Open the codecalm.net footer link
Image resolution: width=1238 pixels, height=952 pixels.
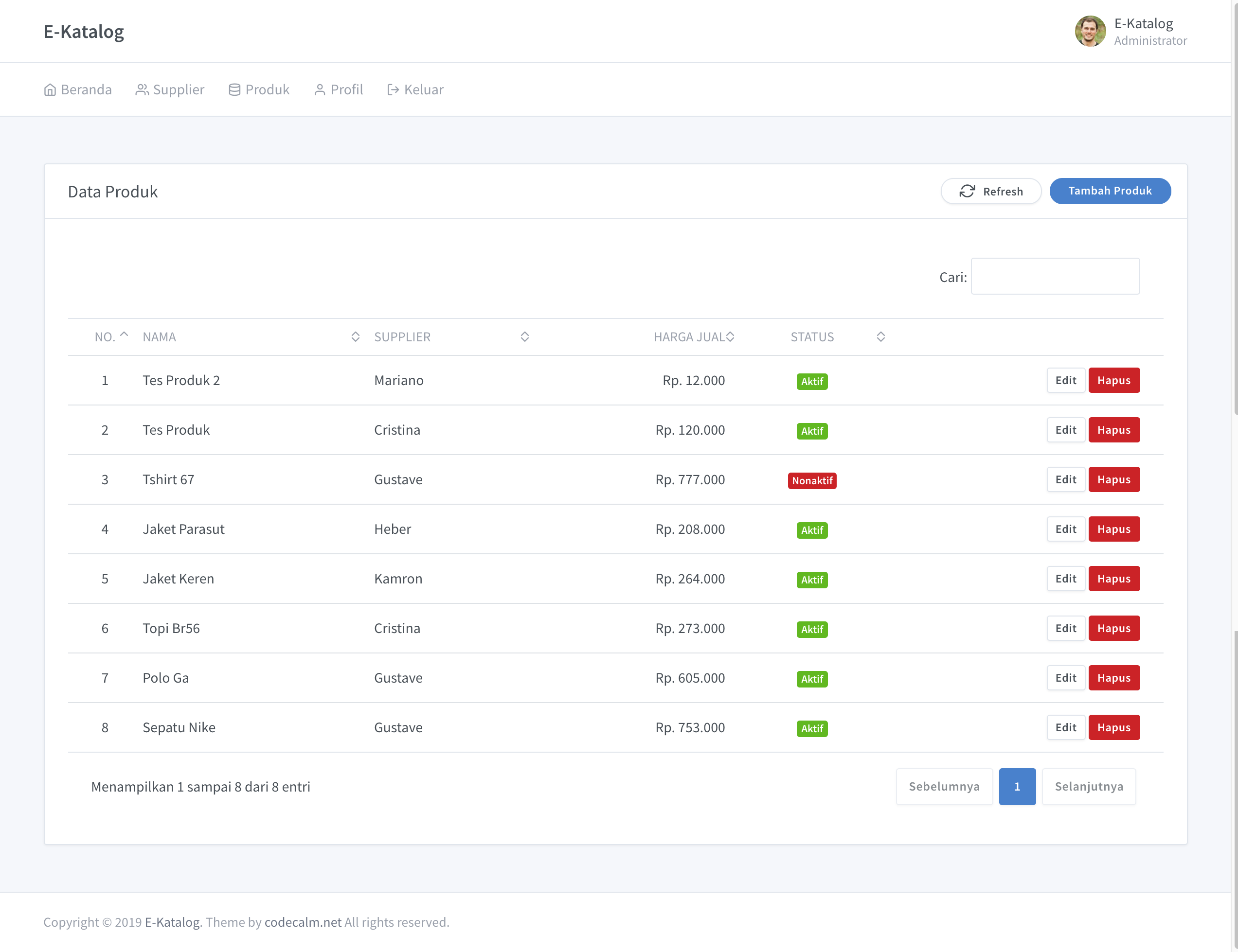point(303,922)
